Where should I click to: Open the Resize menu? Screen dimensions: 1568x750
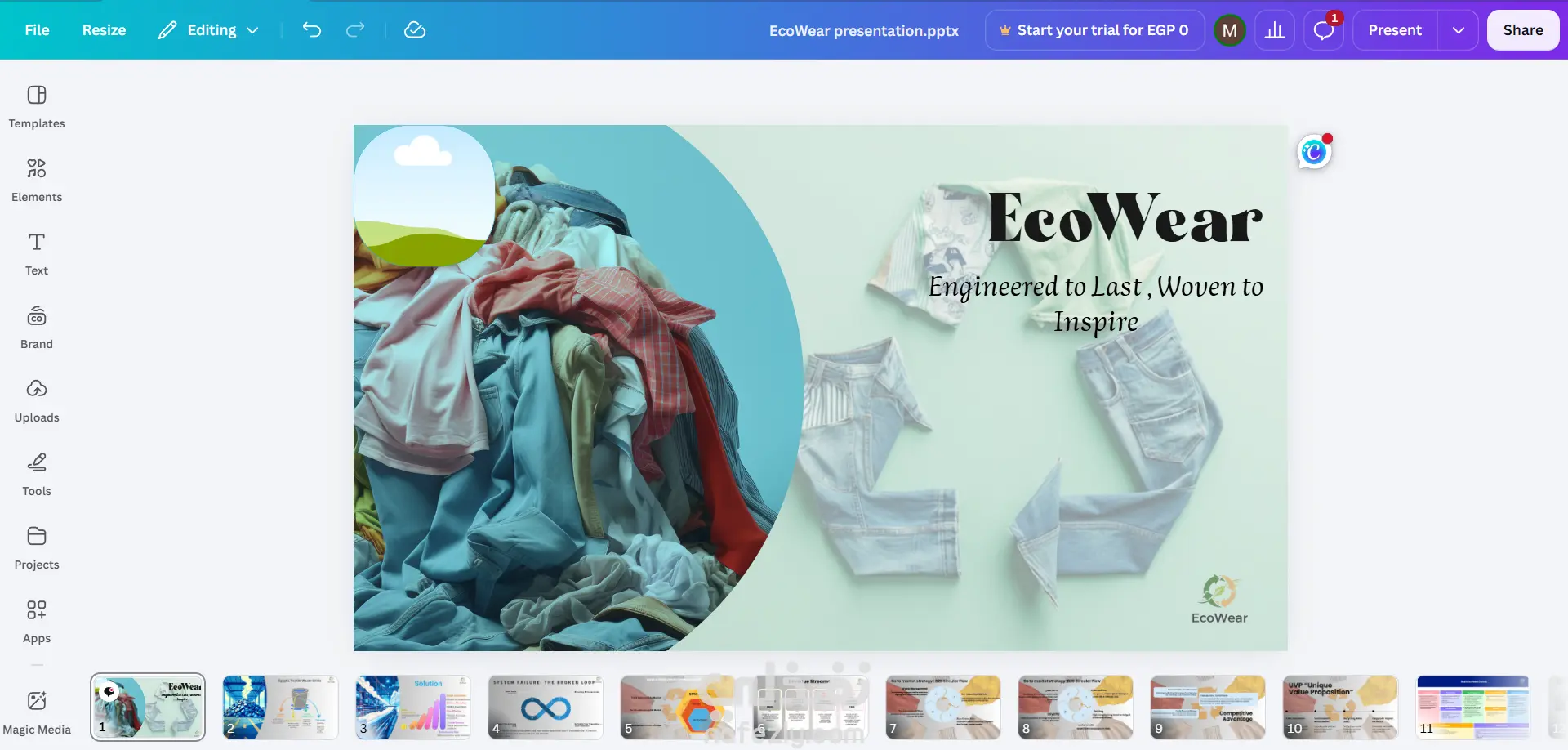click(104, 30)
